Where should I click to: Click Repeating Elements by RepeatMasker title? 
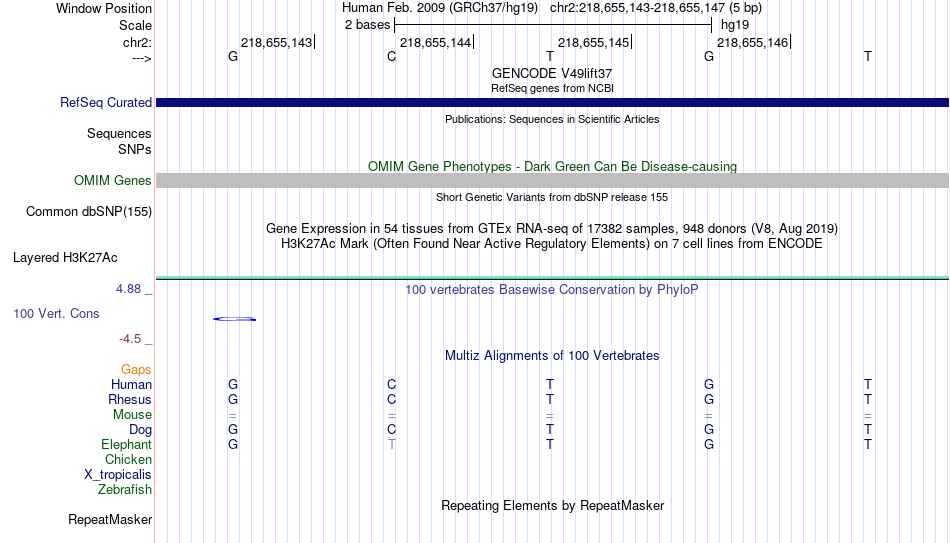tap(552, 506)
